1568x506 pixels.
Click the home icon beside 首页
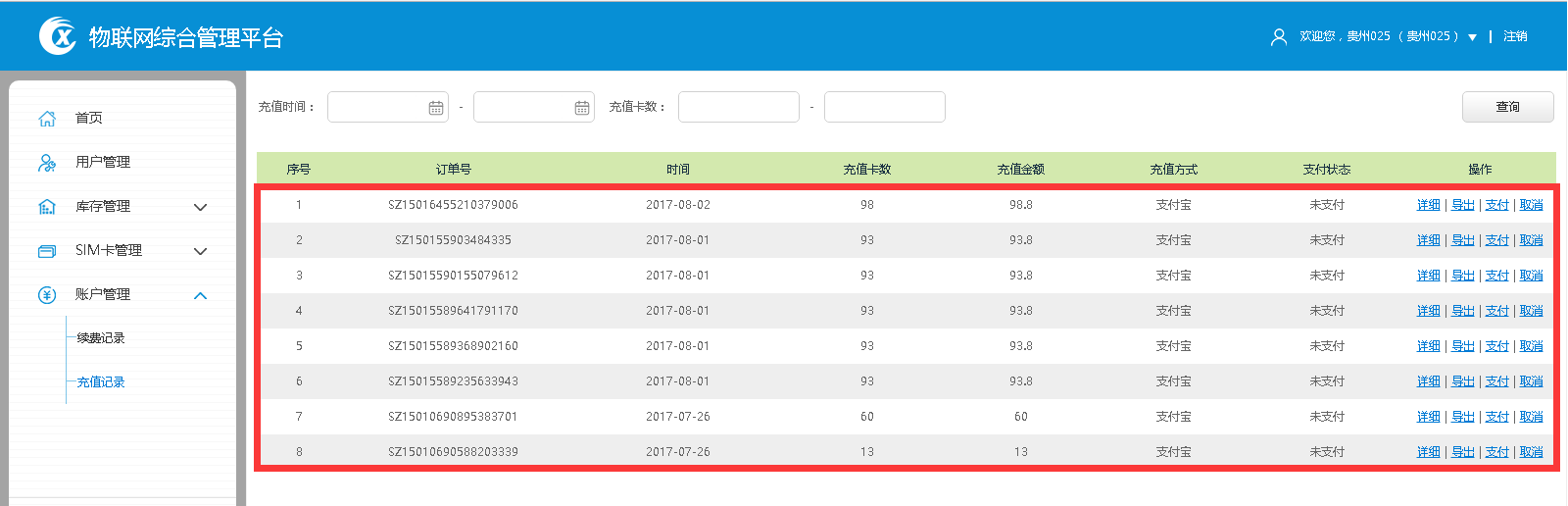(x=47, y=119)
